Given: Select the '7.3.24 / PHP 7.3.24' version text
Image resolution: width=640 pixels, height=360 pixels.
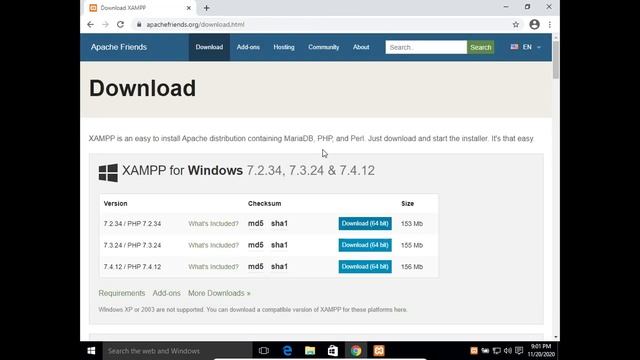Looking at the screenshot, I should click(x=132, y=245).
